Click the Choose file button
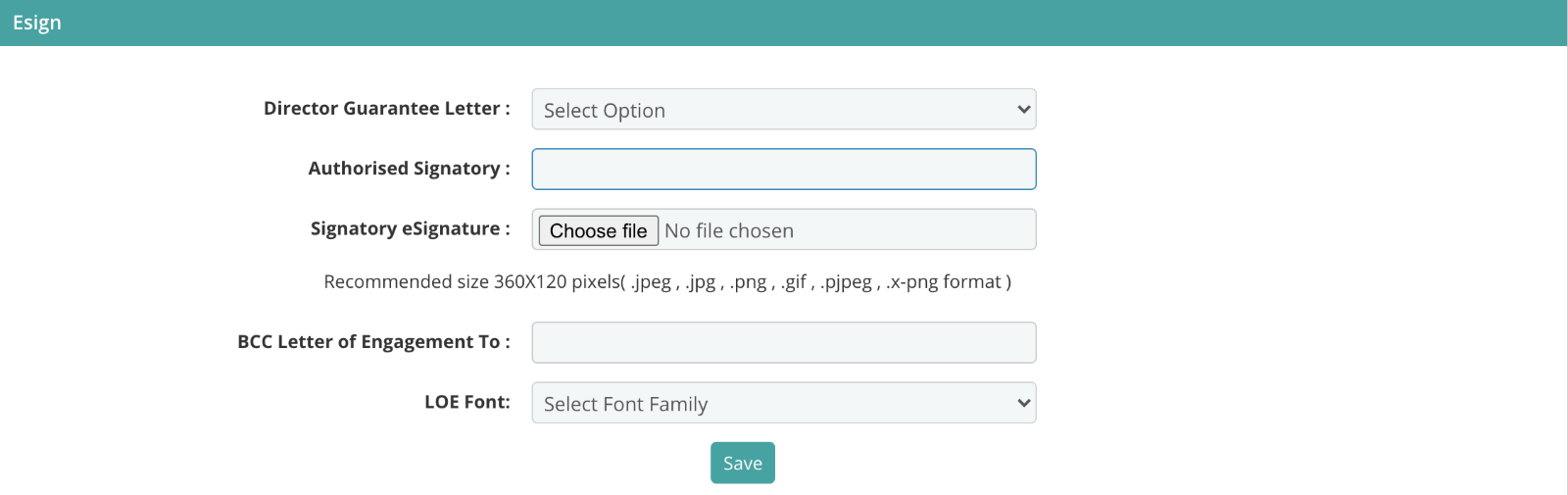Viewport: 1568px width, 495px height. coord(598,230)
